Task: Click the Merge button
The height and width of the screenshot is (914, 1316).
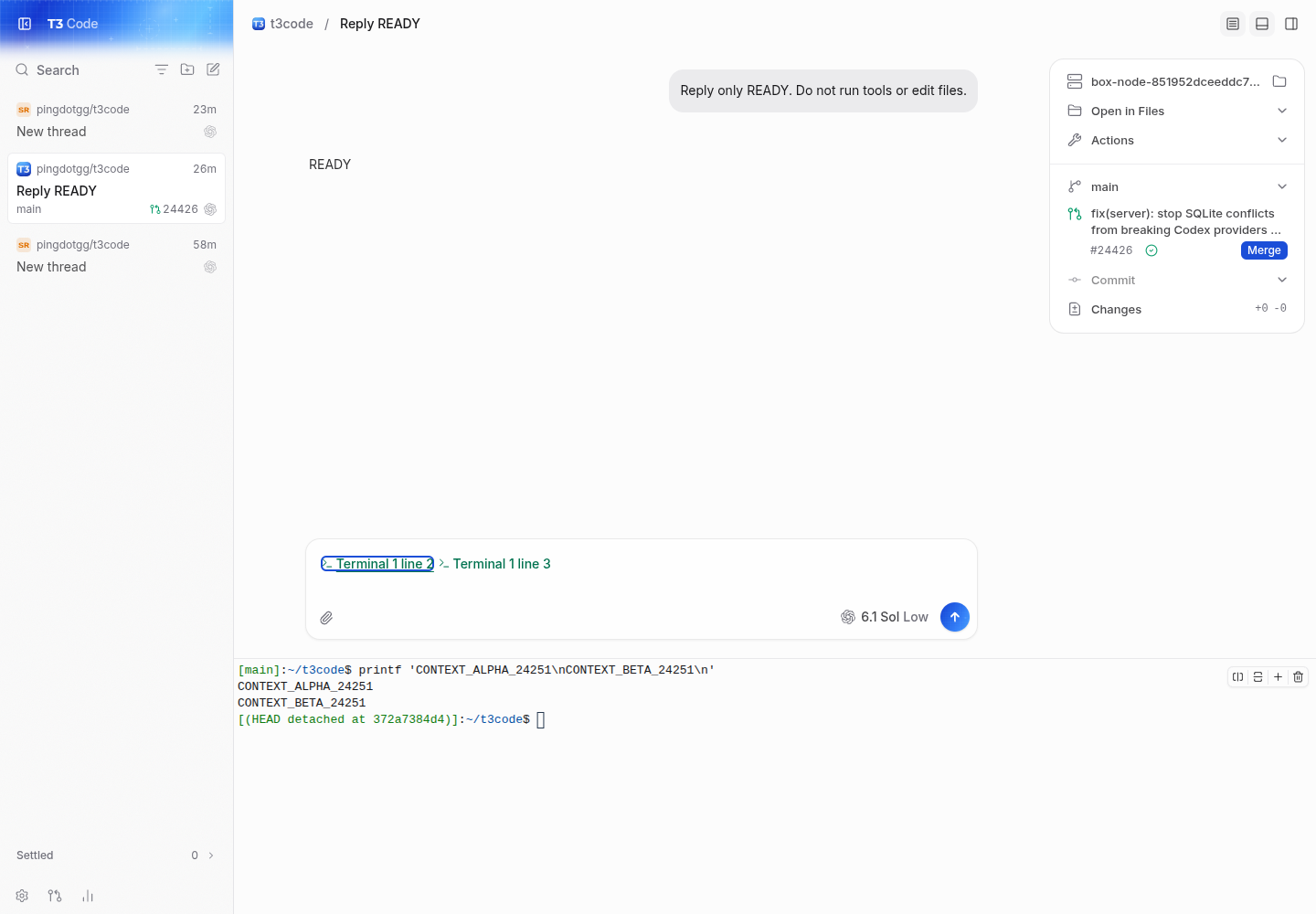Action: coord(1264,250)
